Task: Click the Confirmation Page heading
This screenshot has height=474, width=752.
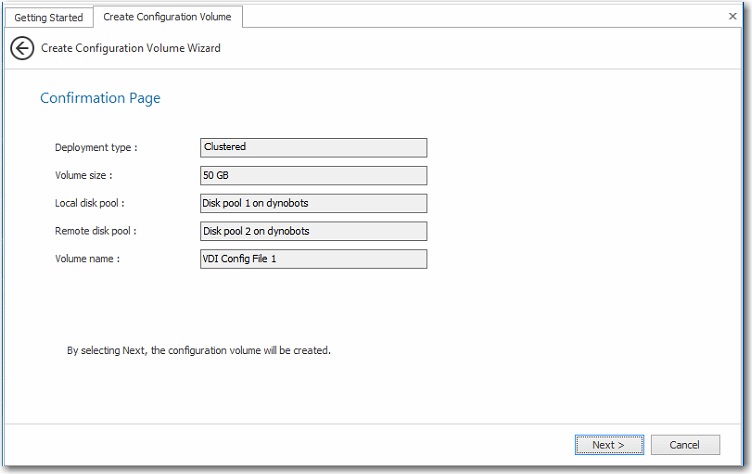Action: coord(100,98)
